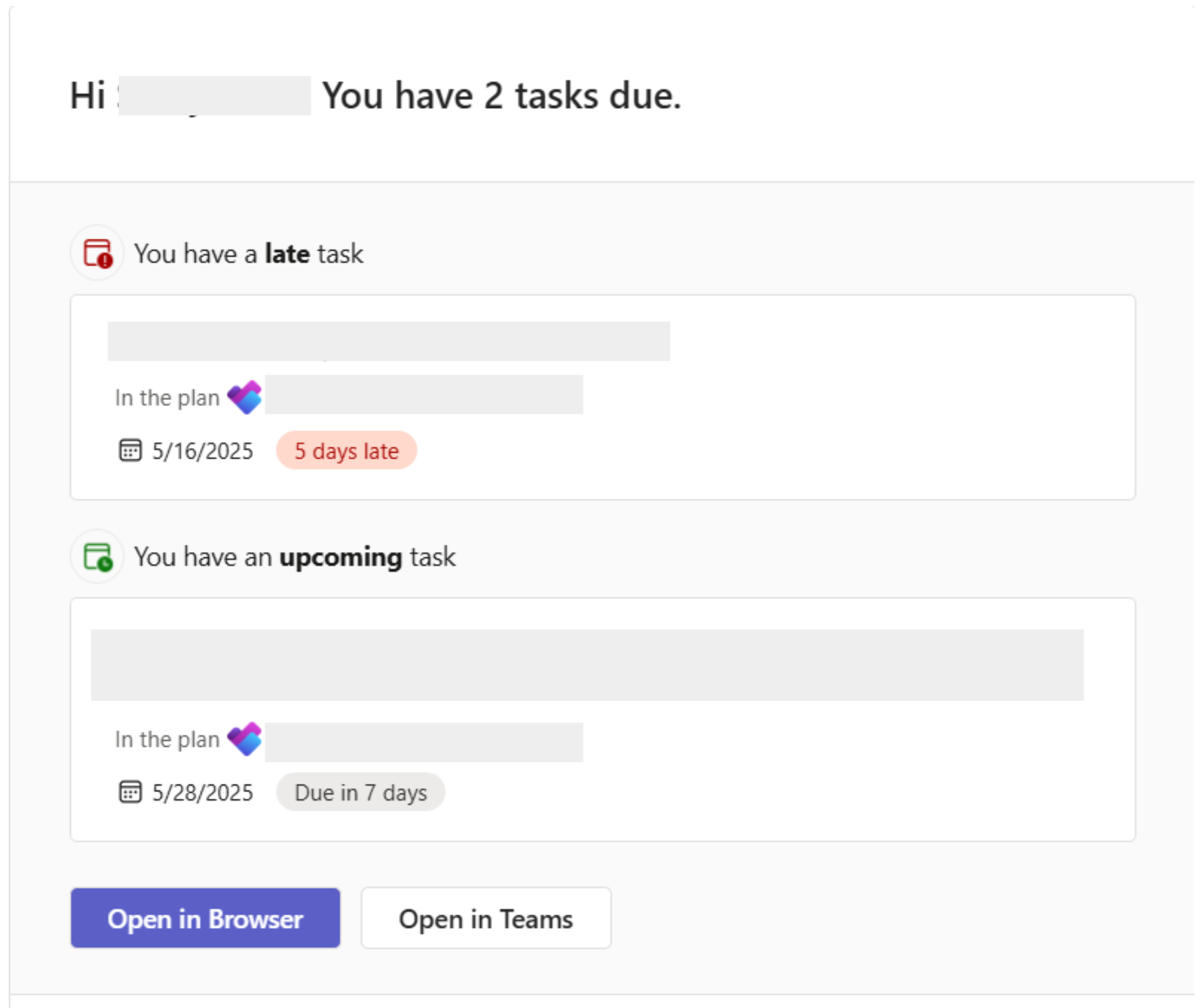Click the 'You have an upcoming task' heading
Screen dimensions: 1203x1008
295,557
